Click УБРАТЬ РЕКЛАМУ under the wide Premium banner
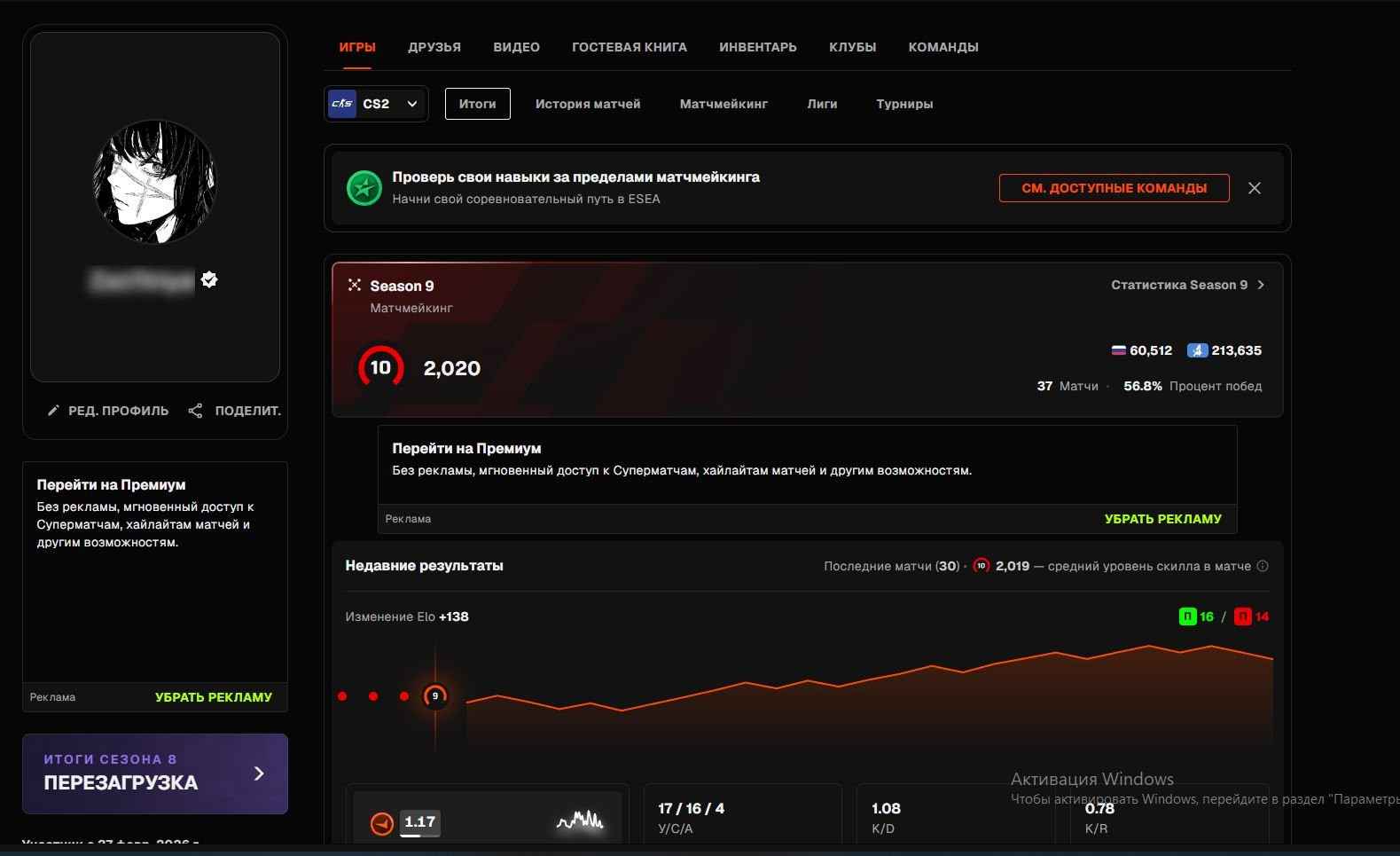This screenshot has width=1400, height=856. click(1163, 519)
